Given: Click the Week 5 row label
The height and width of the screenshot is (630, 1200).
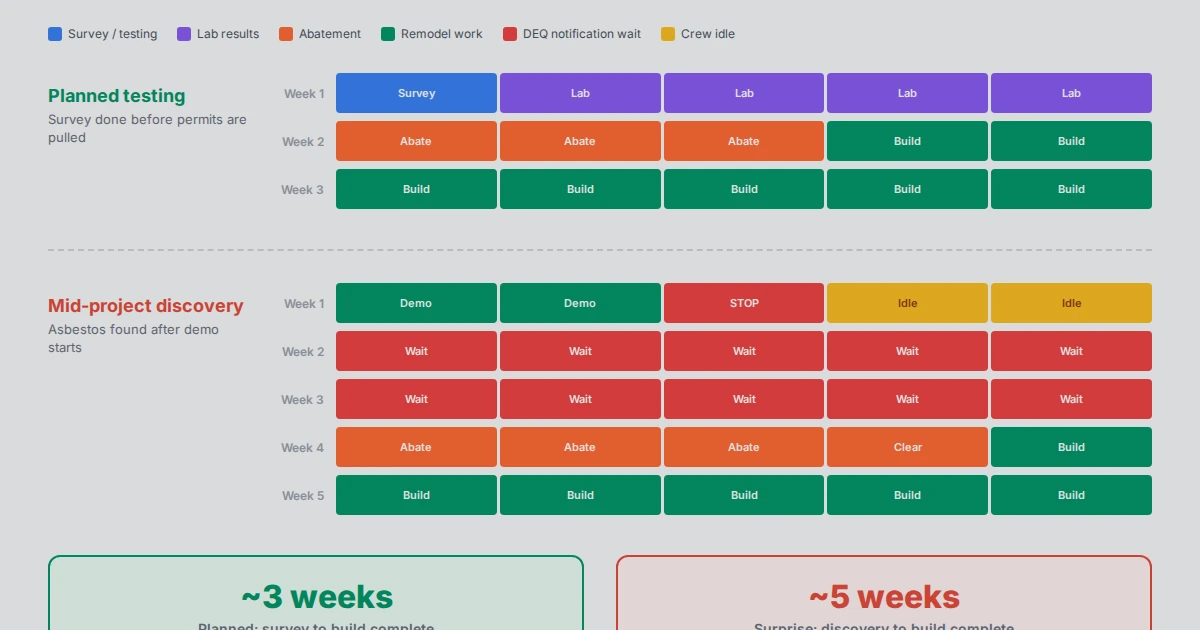Looking at the screenshot, I should click(303, 496).
